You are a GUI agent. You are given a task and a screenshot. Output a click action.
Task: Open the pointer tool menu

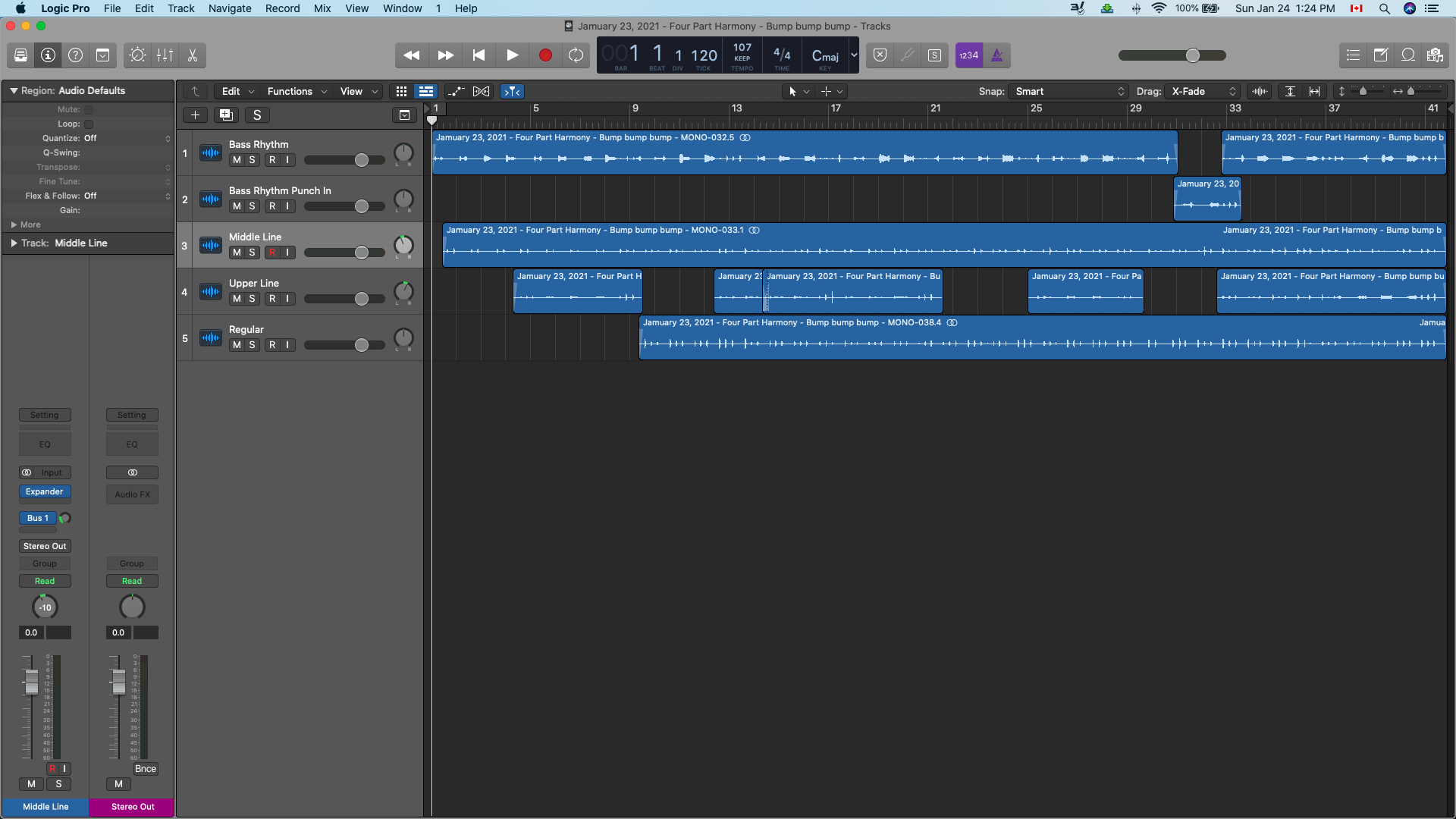coord(799,92)
